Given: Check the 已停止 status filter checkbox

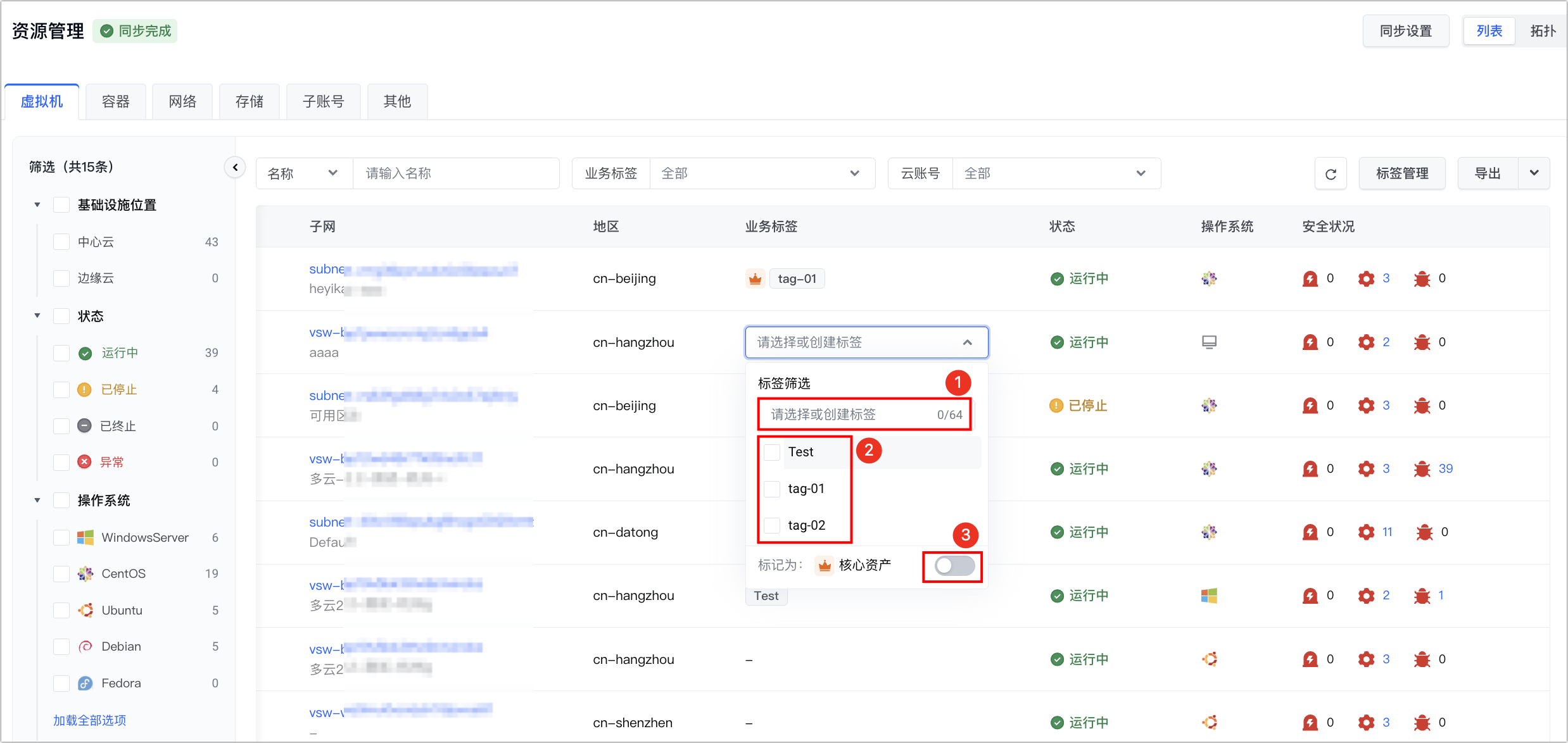Looking at the screenshot, I should [x=61, y=390].
